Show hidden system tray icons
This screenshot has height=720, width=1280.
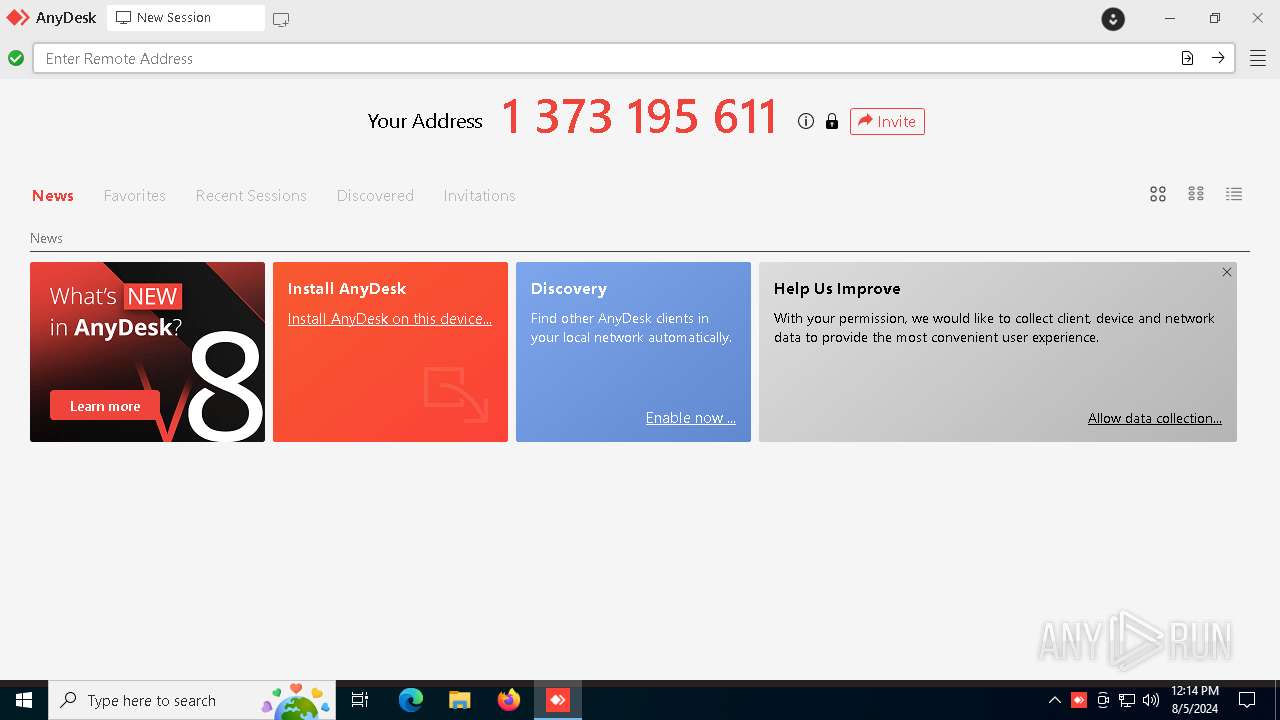[x=1055, y=700]
